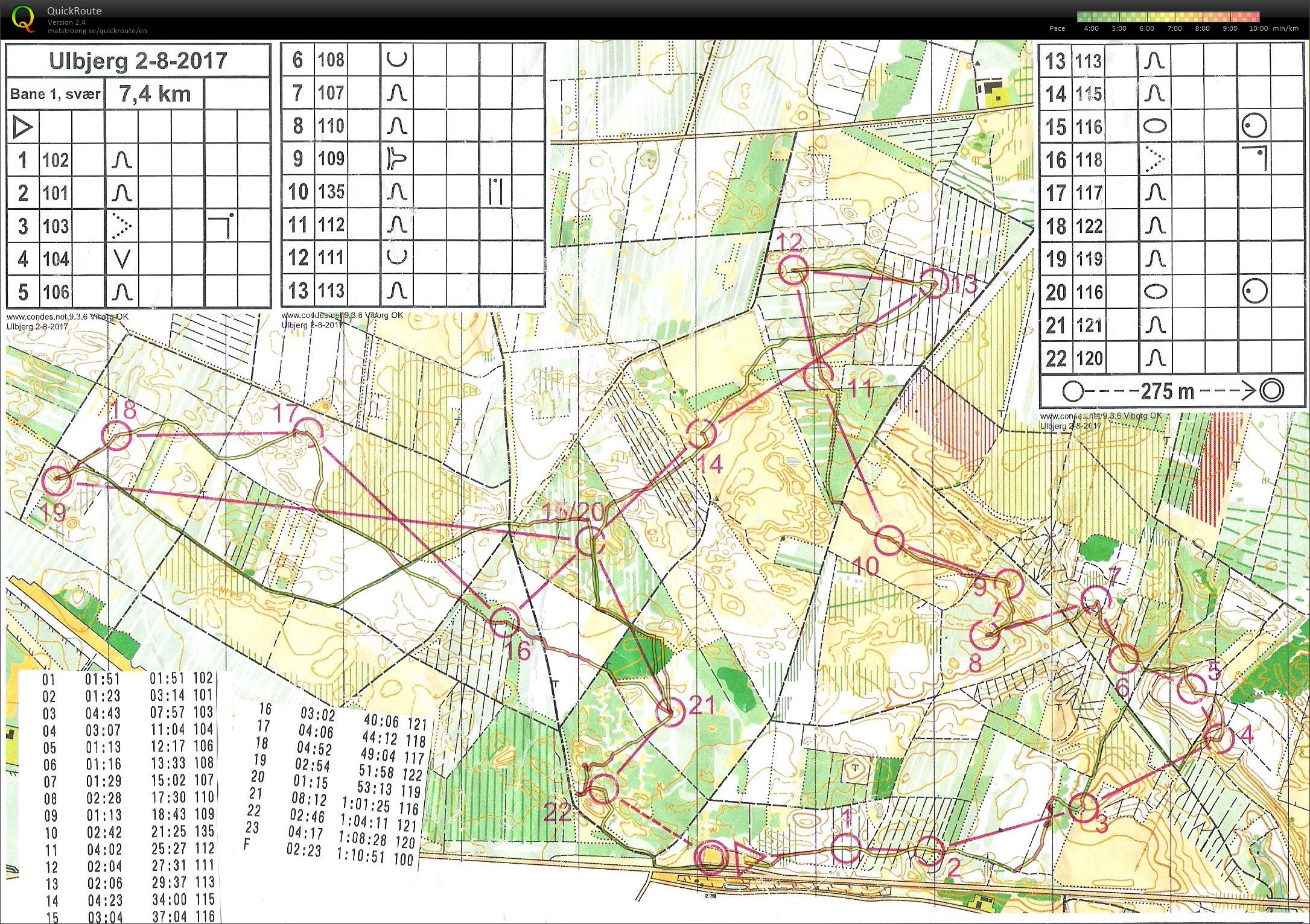Click the finish double-circle in the 275 m row
Screen dimensions: 1310x924
pyautogui.click(x=1271, y=391)
